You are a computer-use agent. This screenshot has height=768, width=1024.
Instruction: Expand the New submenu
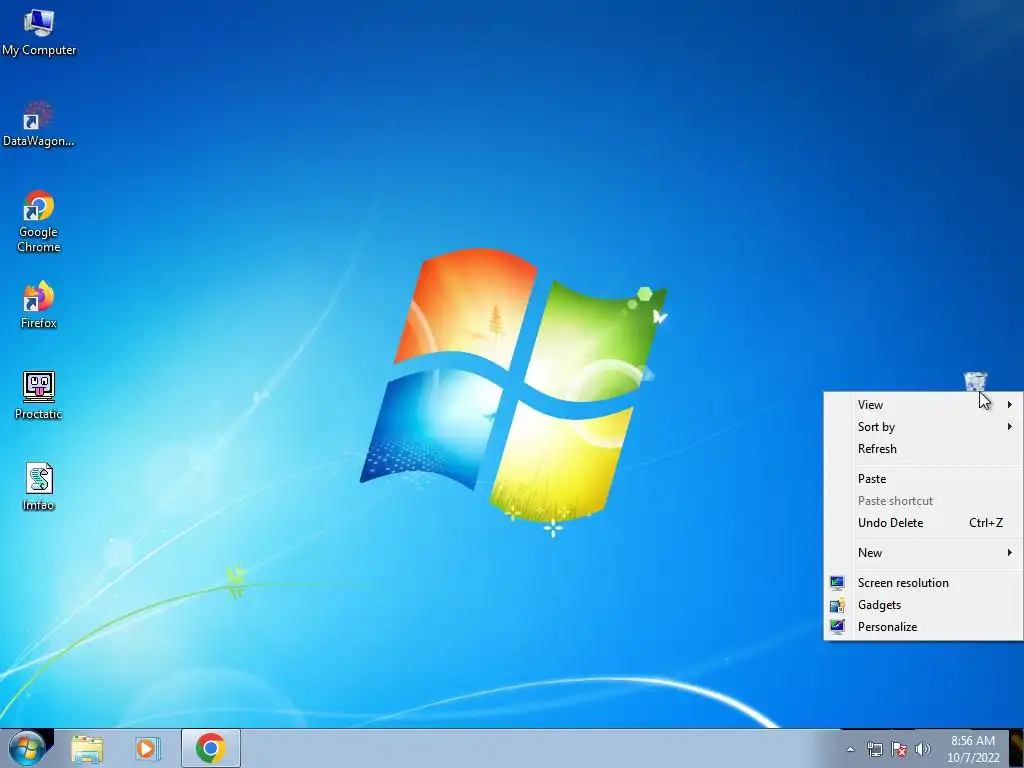923,553
